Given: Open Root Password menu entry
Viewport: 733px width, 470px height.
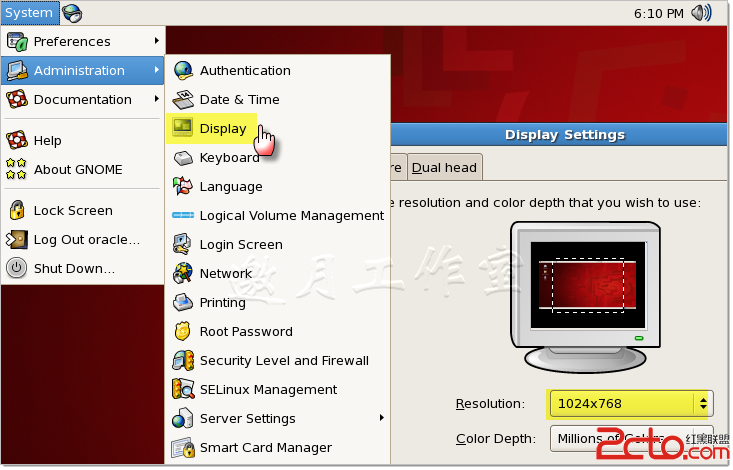Looking at the screenshot, I should (x=278, y=332).
